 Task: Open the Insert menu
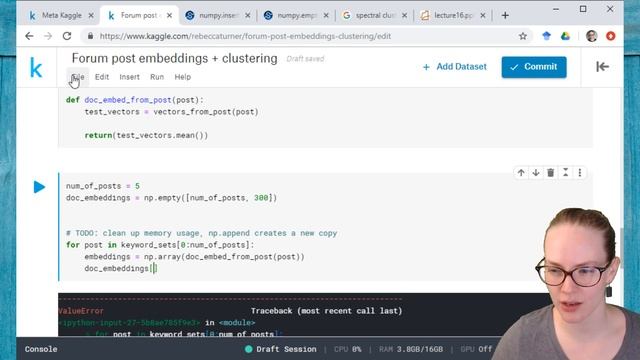pyautogui.click(x=129, y=77)
